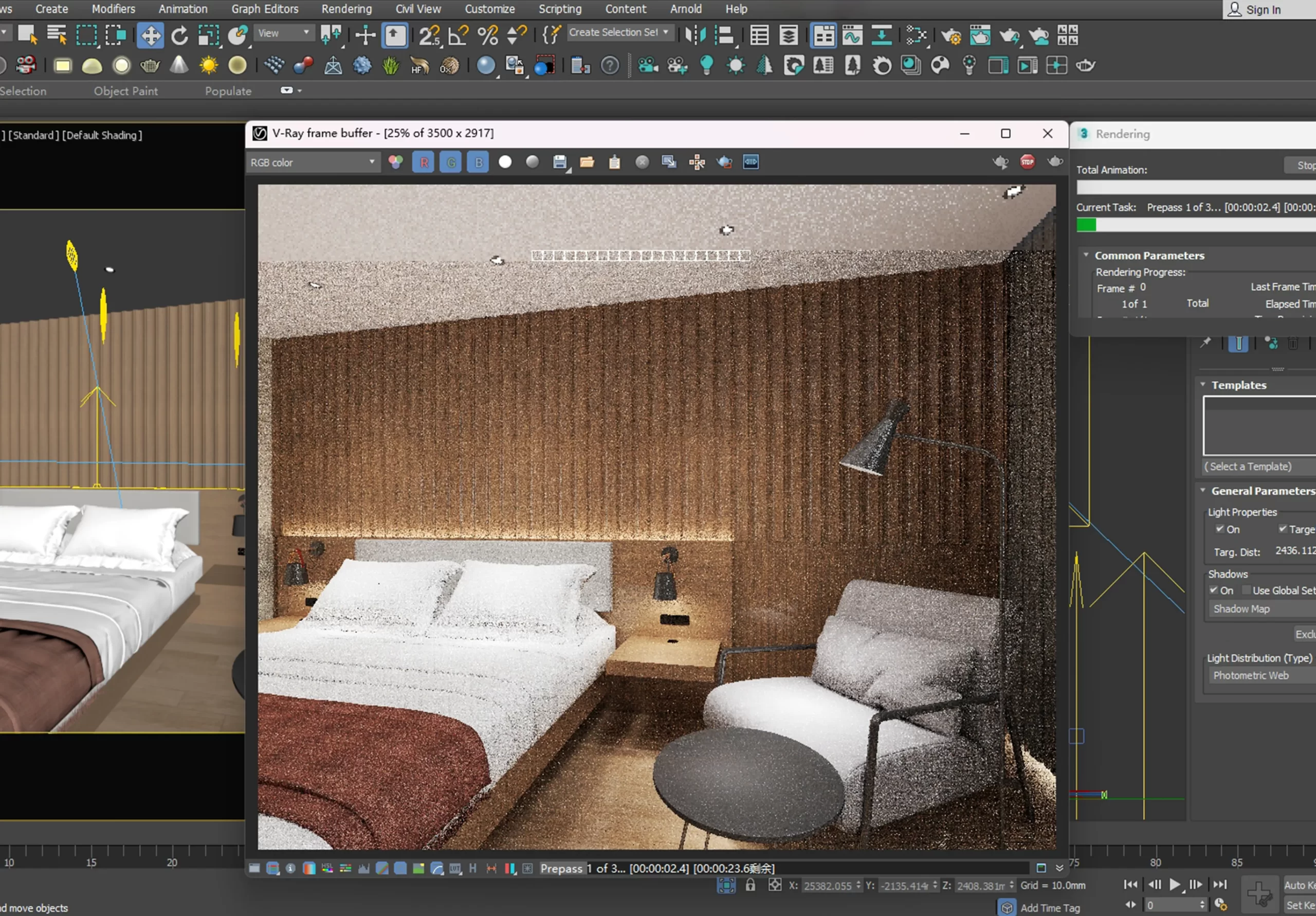
Task: Click Auto Key button
Action: coord(1299,885)
